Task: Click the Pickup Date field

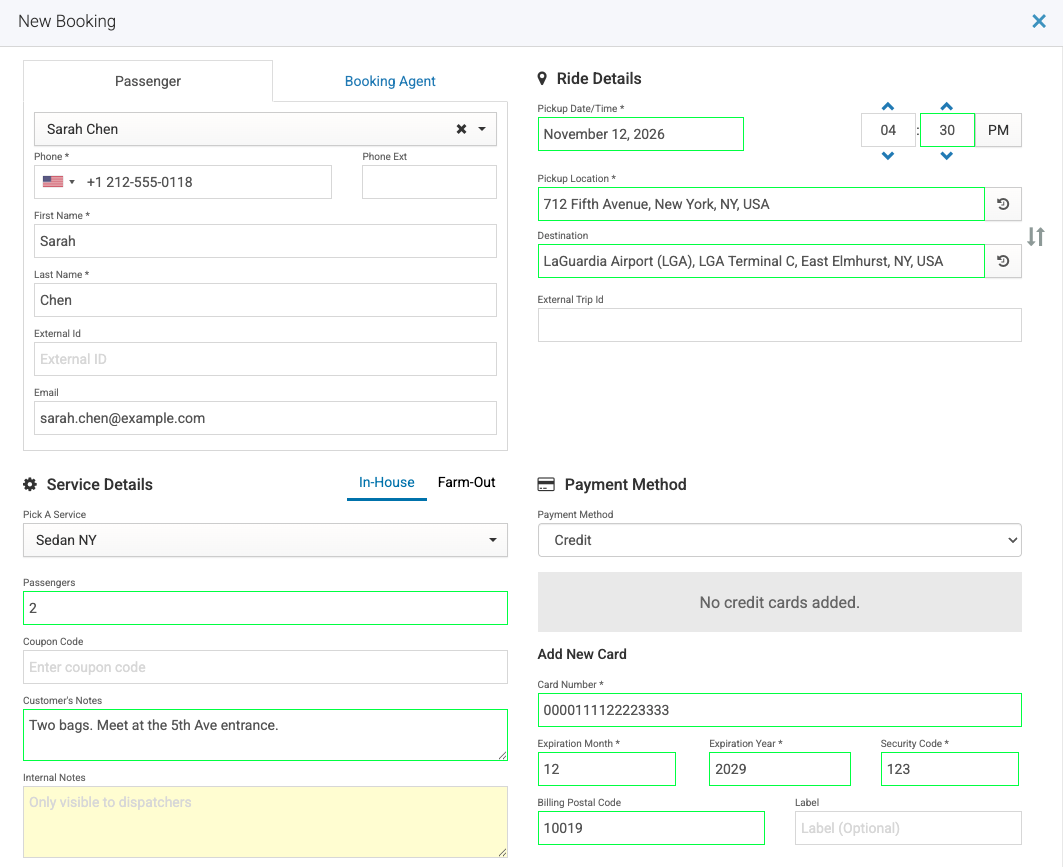Action: pyautogui.click(x=641, y=134)
